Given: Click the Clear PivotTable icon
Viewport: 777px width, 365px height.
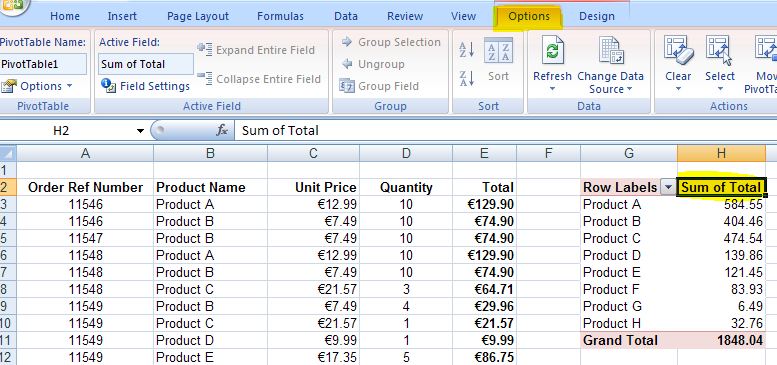Looking at the screenshot, I should pyautogui.click(x=678, y=51).
